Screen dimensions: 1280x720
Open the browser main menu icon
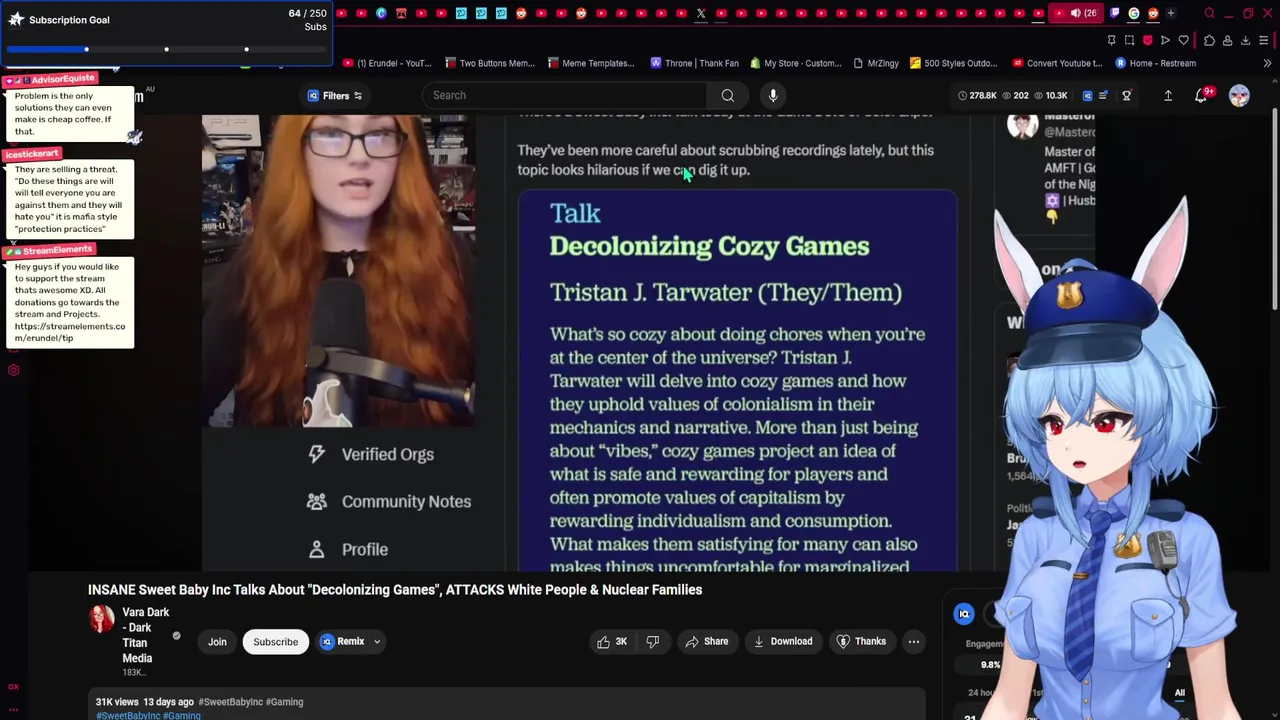(x=1263, y=40)
